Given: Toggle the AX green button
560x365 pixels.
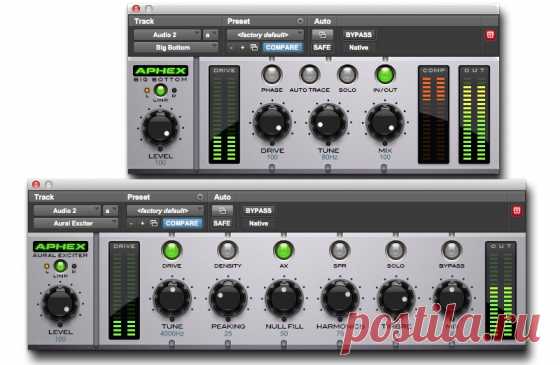Looking at the screenshot, I should [284, 250].
